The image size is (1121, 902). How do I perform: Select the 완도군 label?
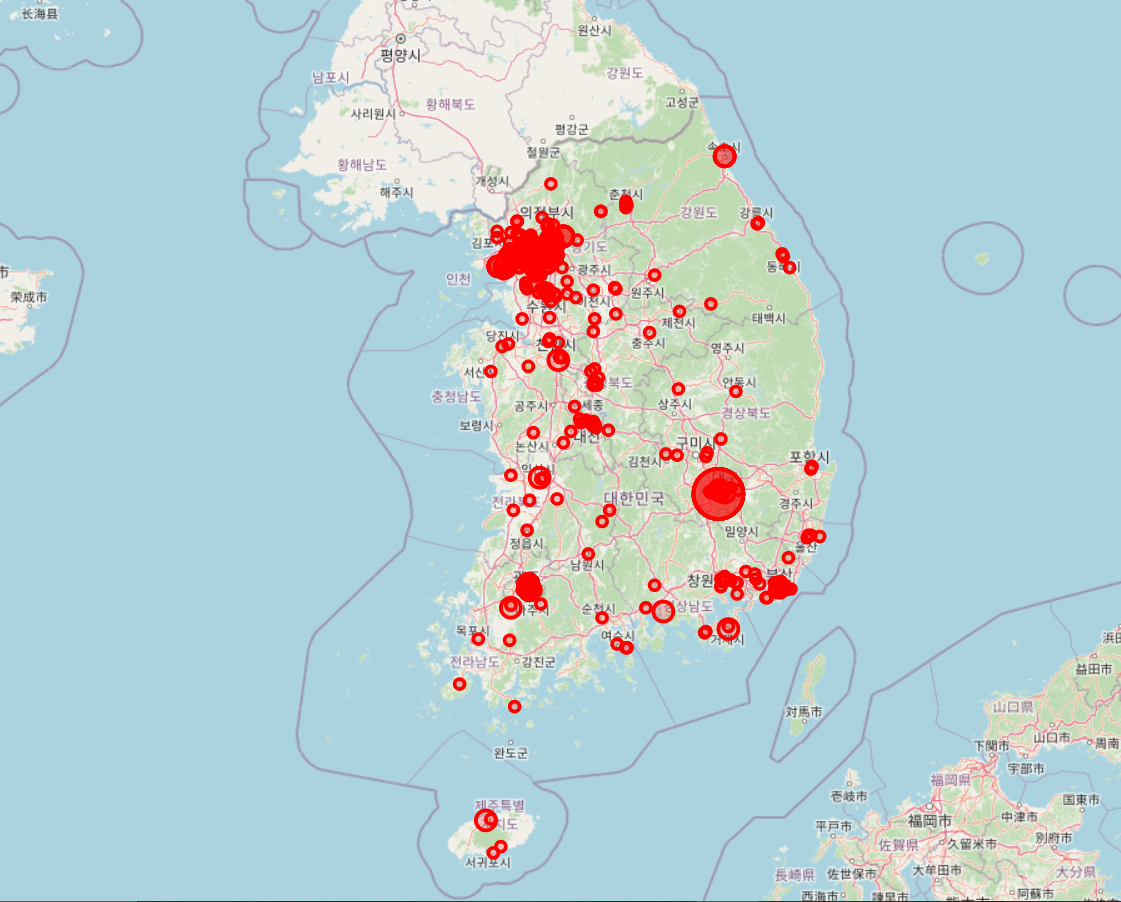[510, 753]
